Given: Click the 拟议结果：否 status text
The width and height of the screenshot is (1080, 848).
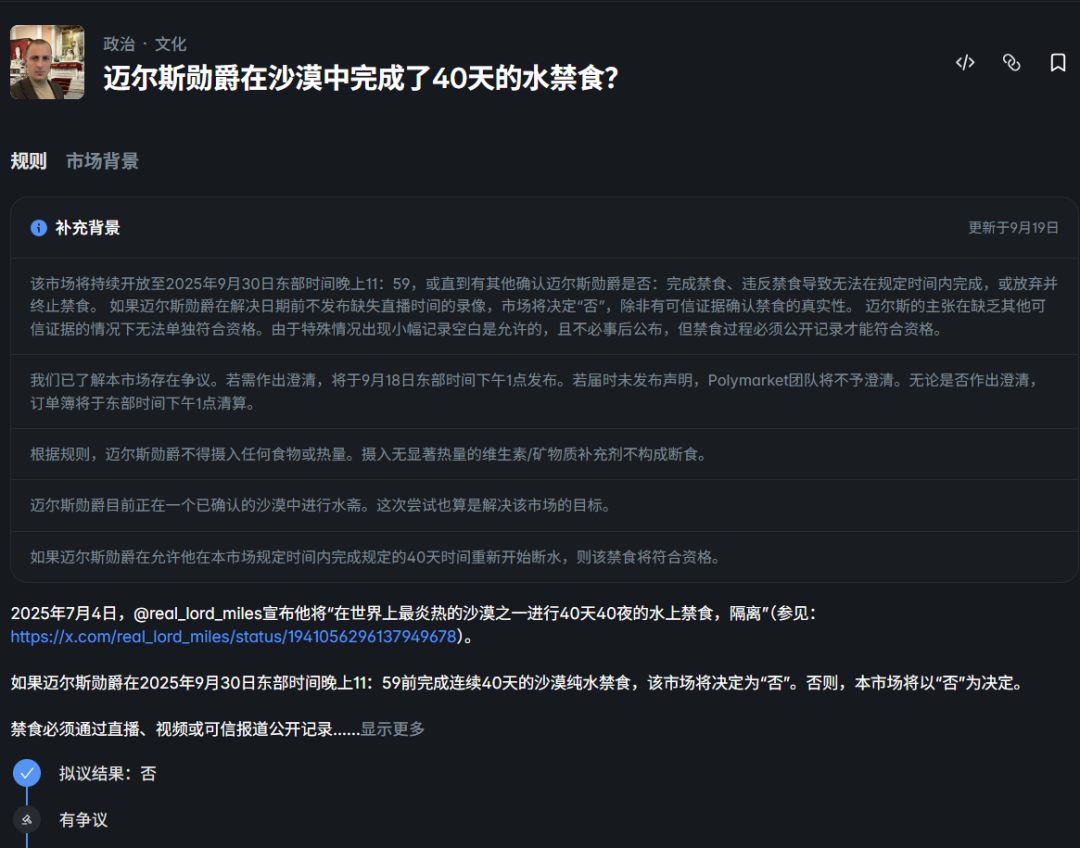Looking at the screenshot, I should 107,774.
